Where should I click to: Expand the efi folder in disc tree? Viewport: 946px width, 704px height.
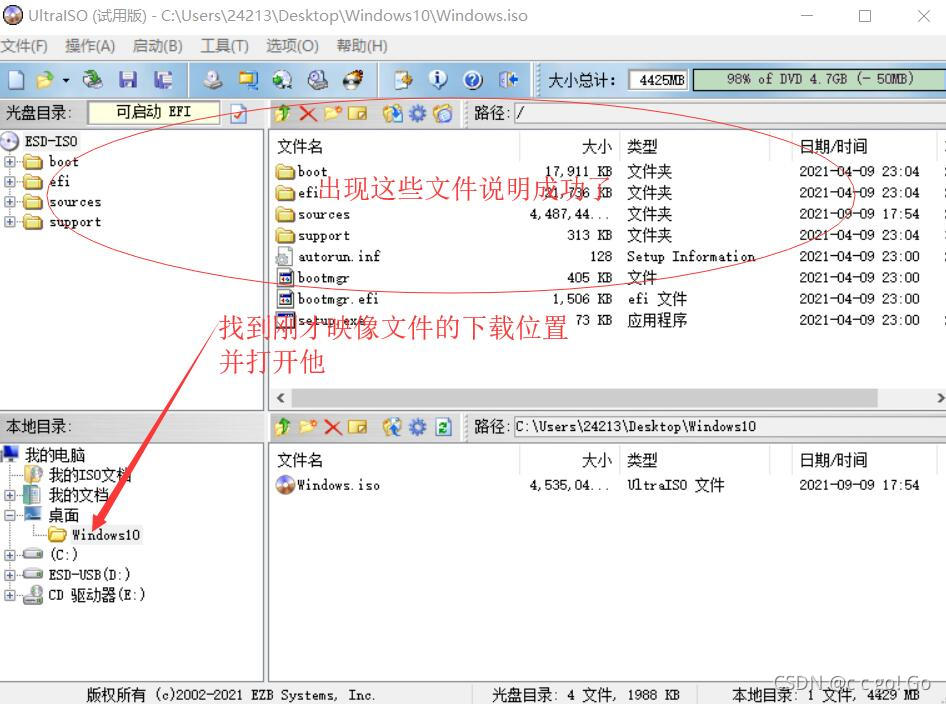click(10, 182)
